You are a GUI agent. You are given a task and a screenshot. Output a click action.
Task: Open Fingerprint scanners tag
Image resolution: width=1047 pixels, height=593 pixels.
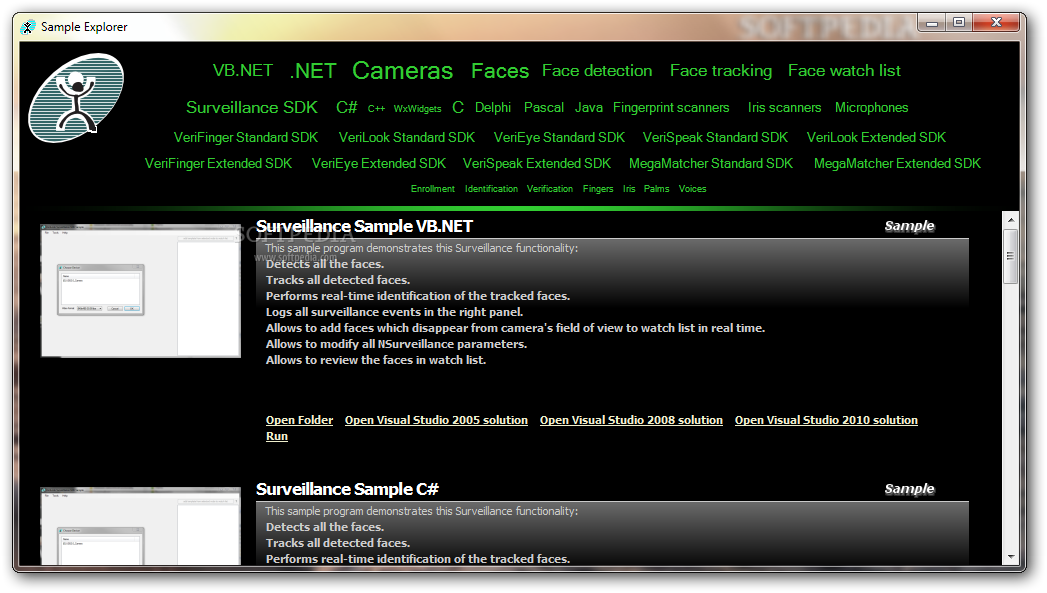[671, 108]
